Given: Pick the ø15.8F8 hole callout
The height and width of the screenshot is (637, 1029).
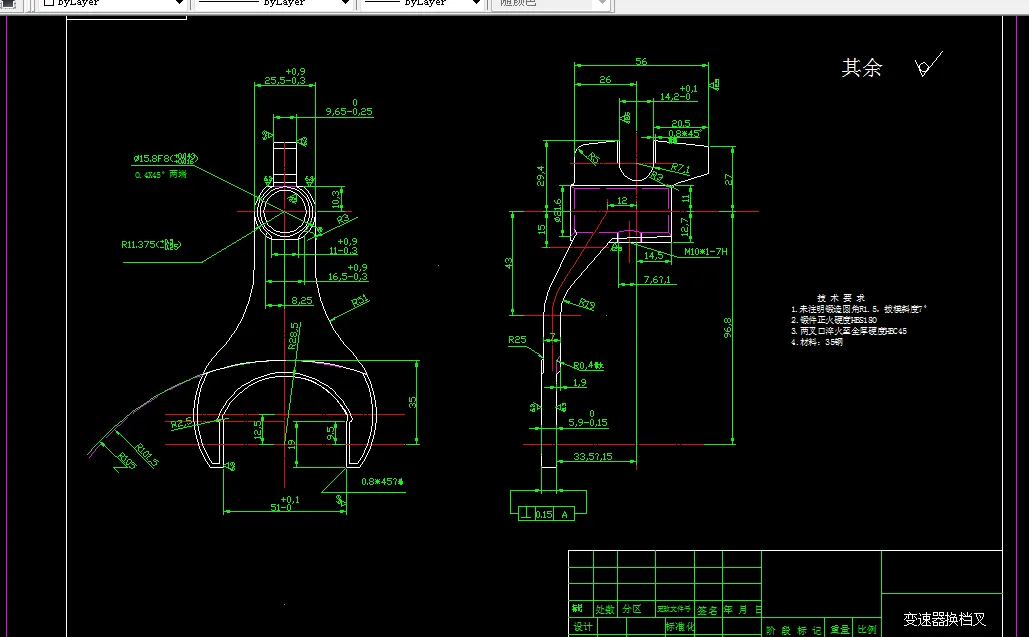Looking at the screenshot, I should (165, 158).
